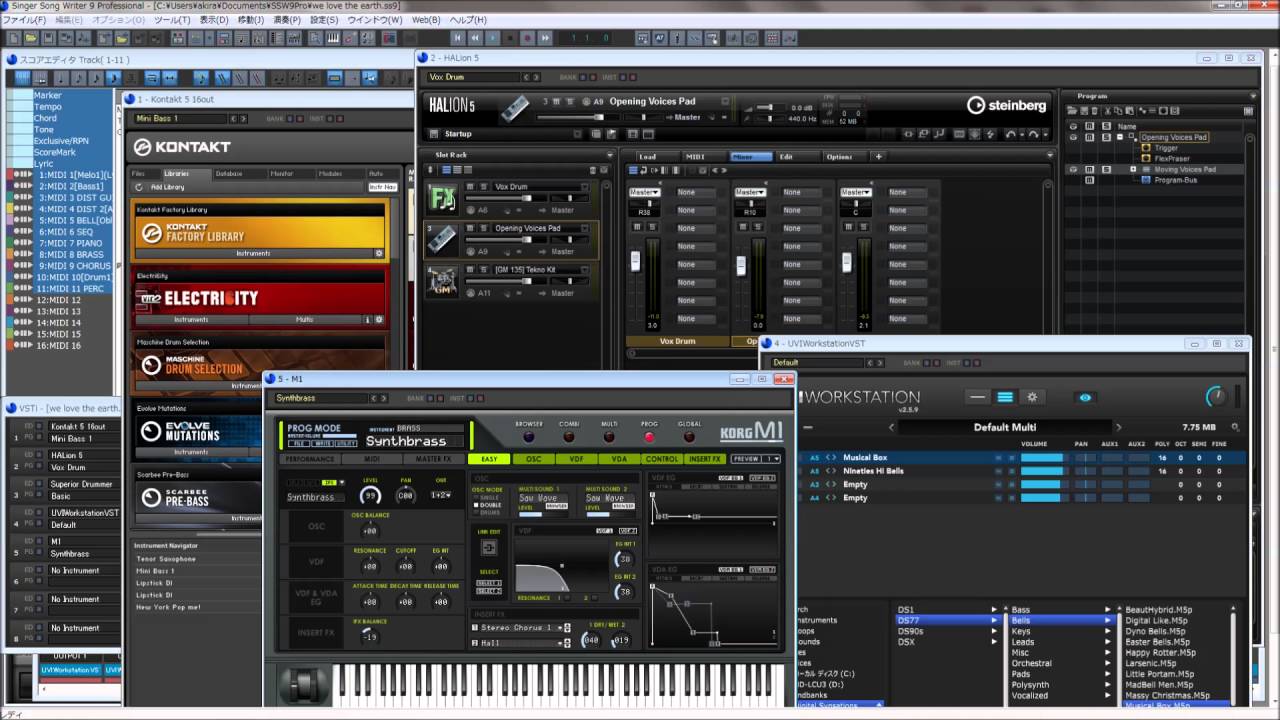Image resolution: width=1280 pixels, height=720 pixels.
Task: Click the open folder icon in main toolbar
Action: coord(32,38)
